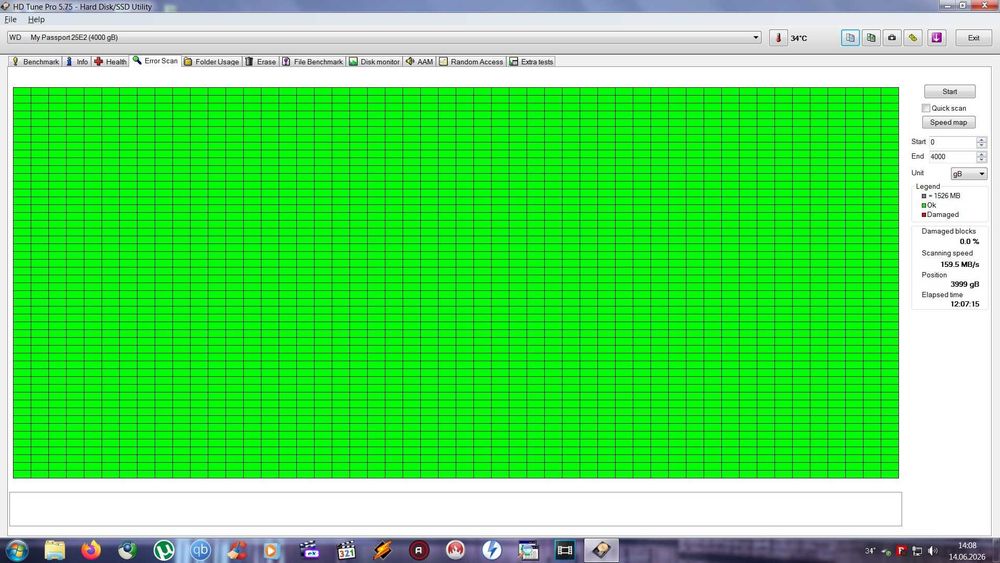Copy screenshot to clipboard icon
1000x563 pixels.
point(871,38)
